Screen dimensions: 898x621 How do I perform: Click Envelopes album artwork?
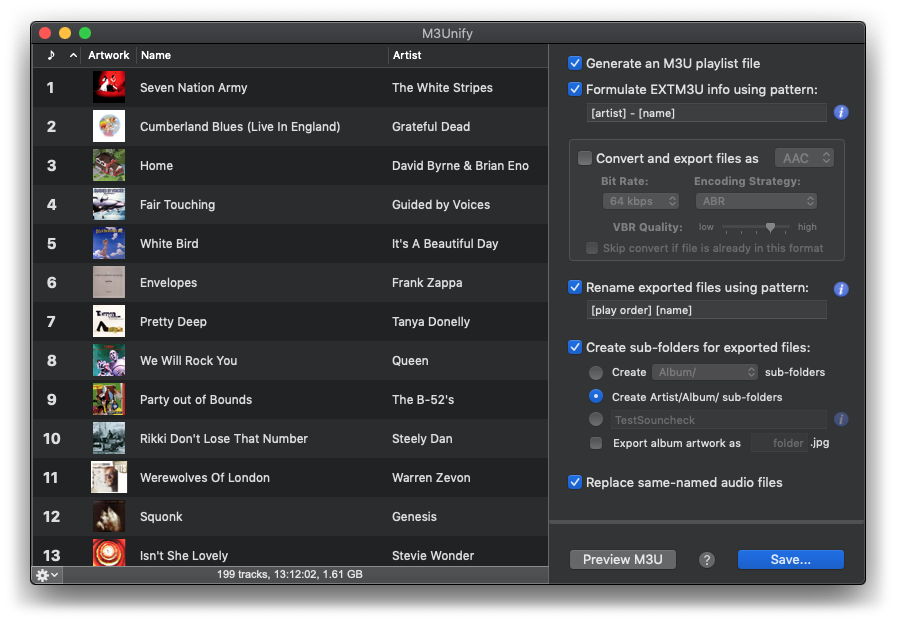109,282
